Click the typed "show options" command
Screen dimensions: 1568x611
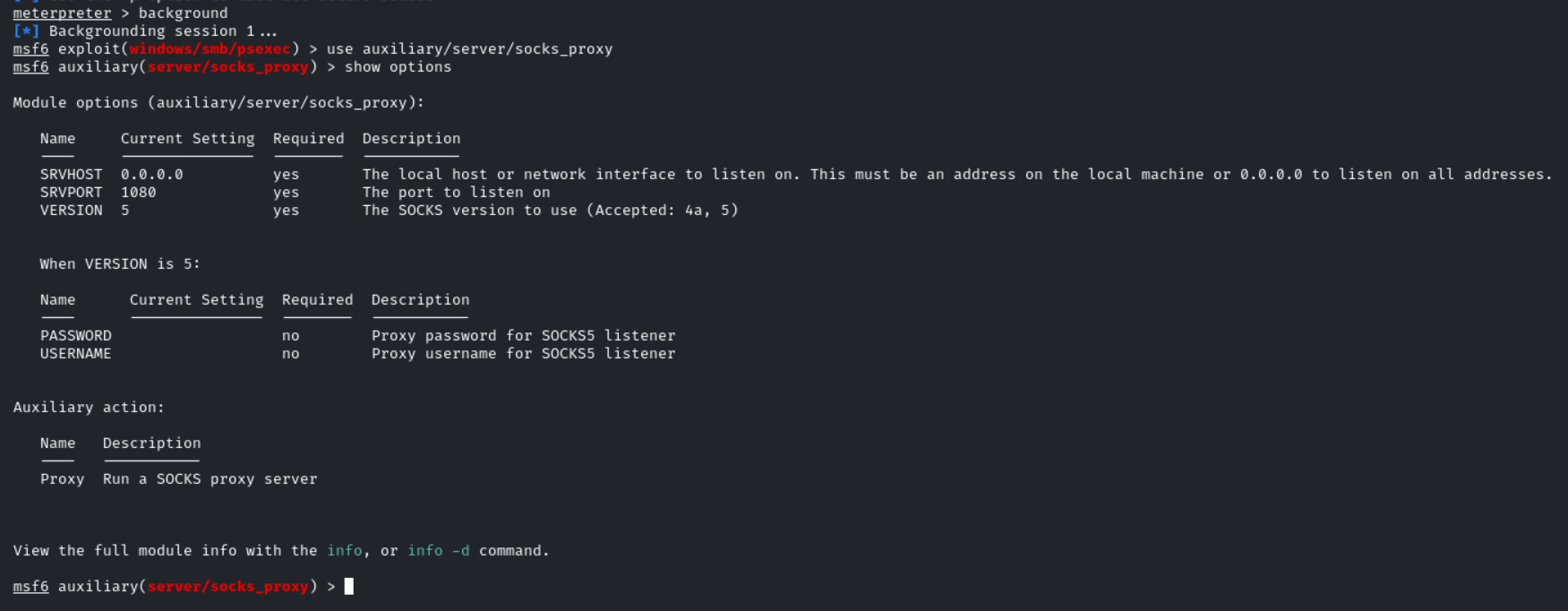pos(398,66)
